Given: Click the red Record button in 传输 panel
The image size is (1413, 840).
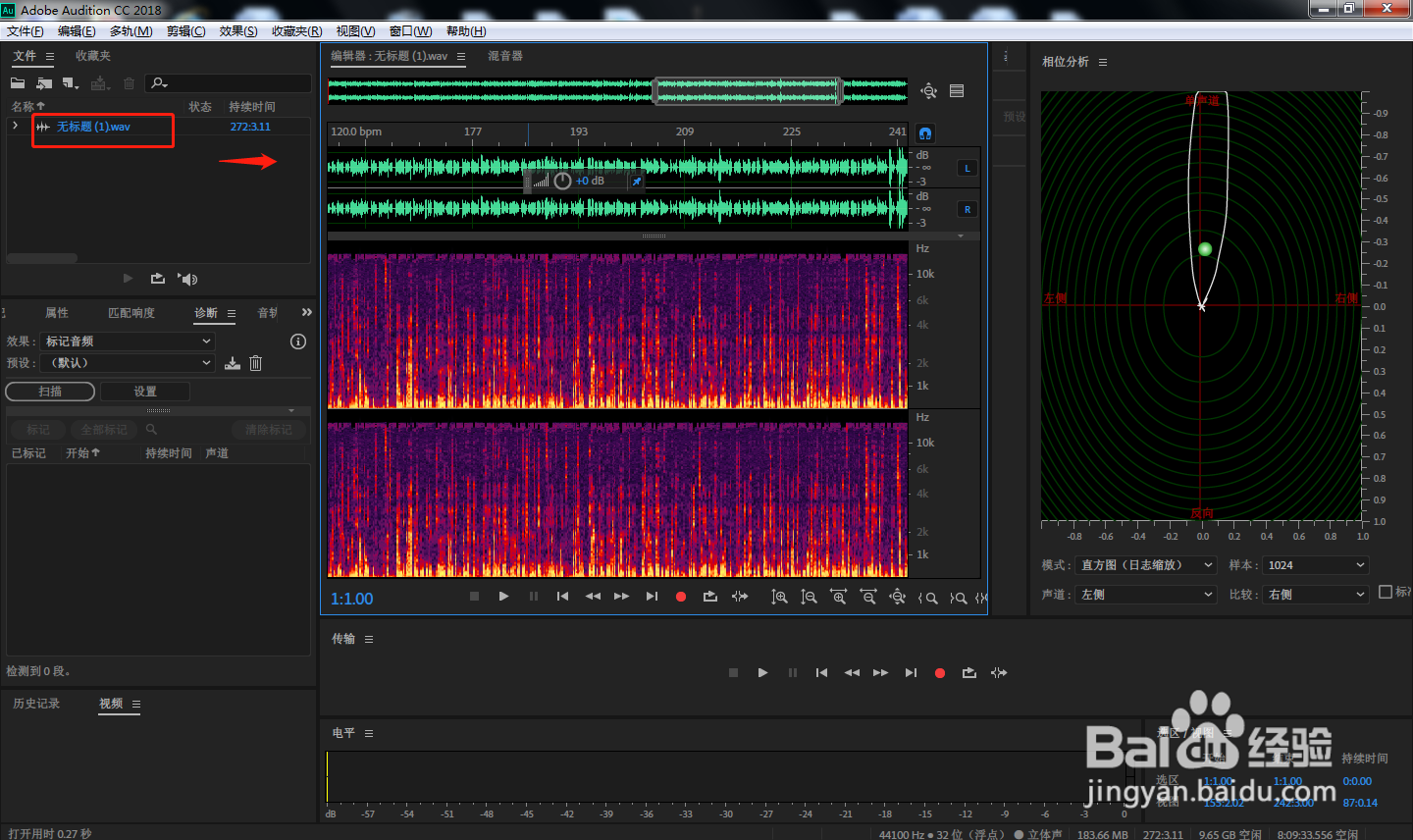Looking at the screenshot, I should 940,673.
